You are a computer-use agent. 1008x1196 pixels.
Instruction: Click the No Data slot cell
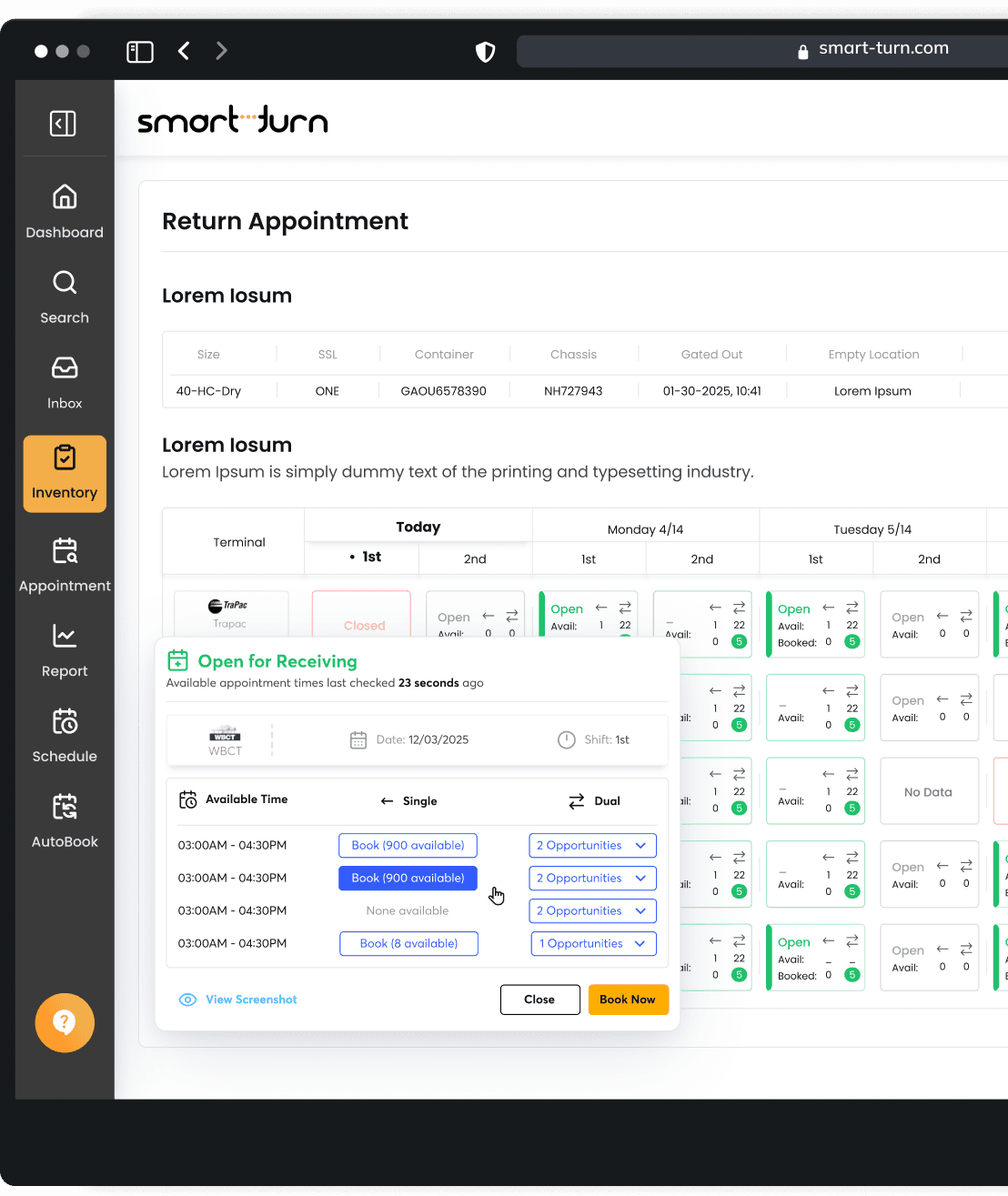pos(929,791)
